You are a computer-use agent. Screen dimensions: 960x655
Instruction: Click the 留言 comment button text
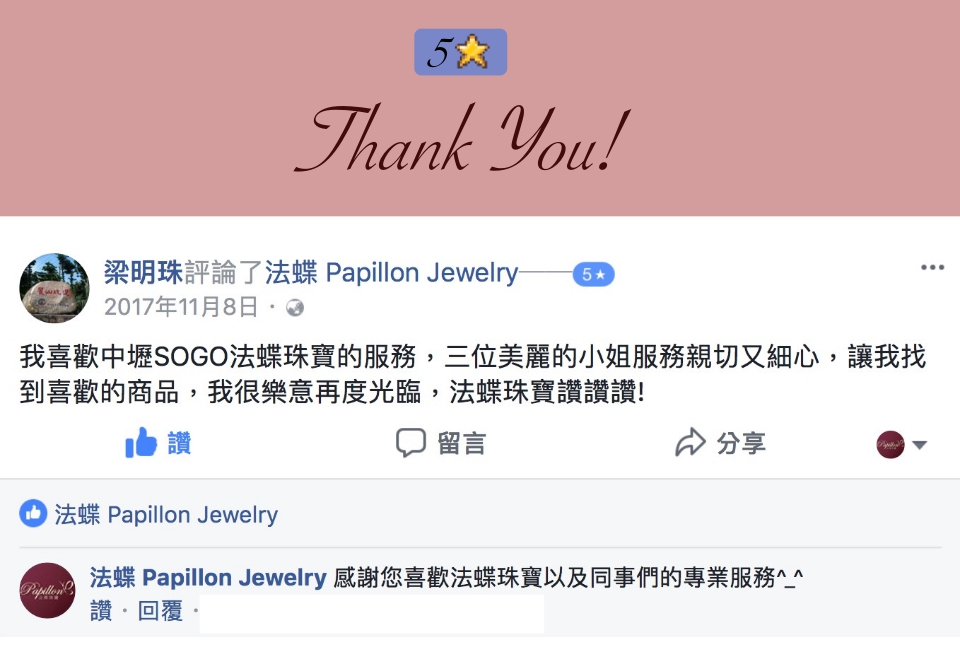(x=462, y=443)
